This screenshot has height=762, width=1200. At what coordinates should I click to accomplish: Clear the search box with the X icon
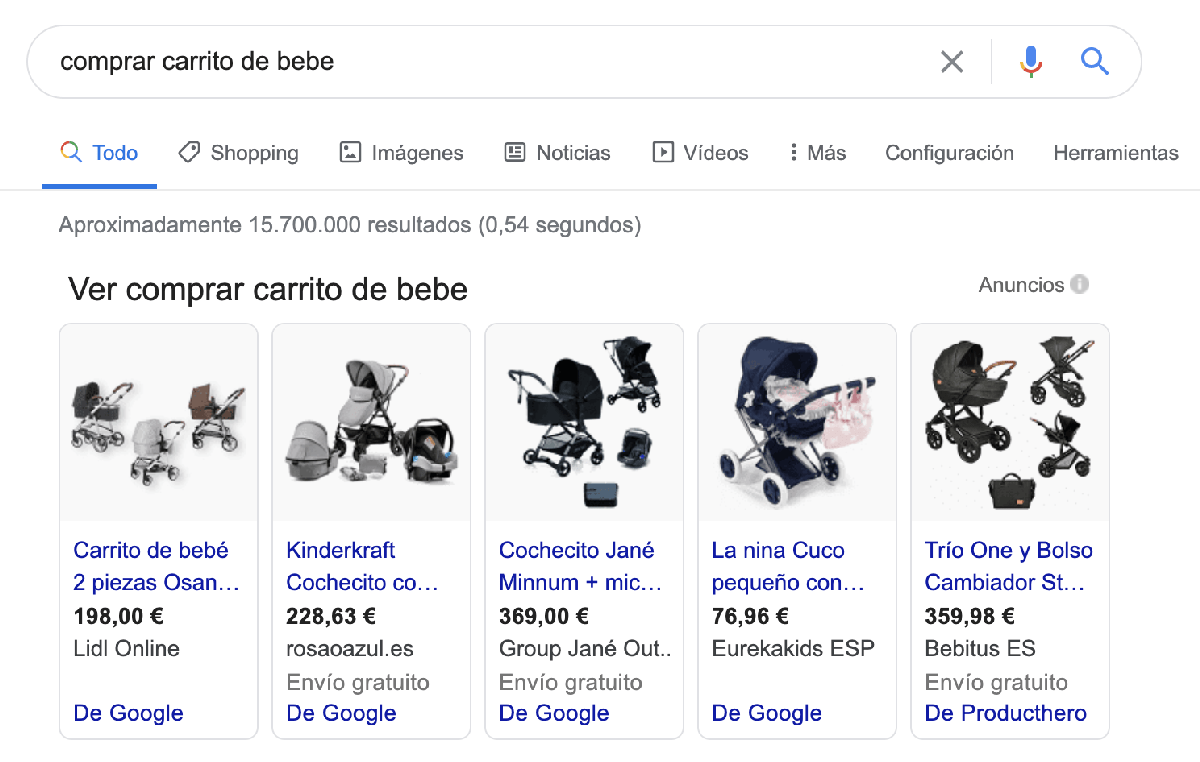[x=952, y=61]
